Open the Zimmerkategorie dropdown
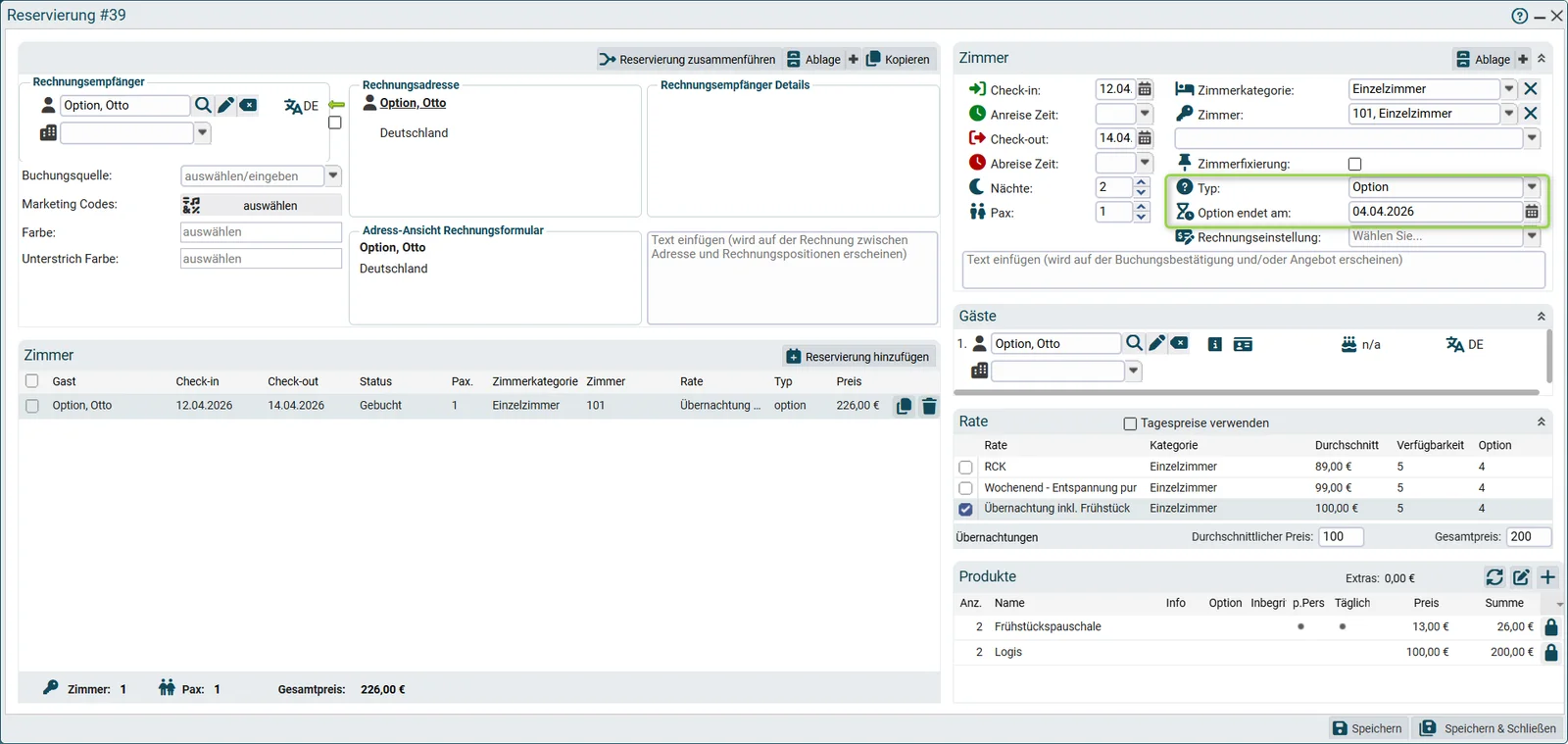The width and height of the screenshot is (1568, 744). tap(1509, 89)
